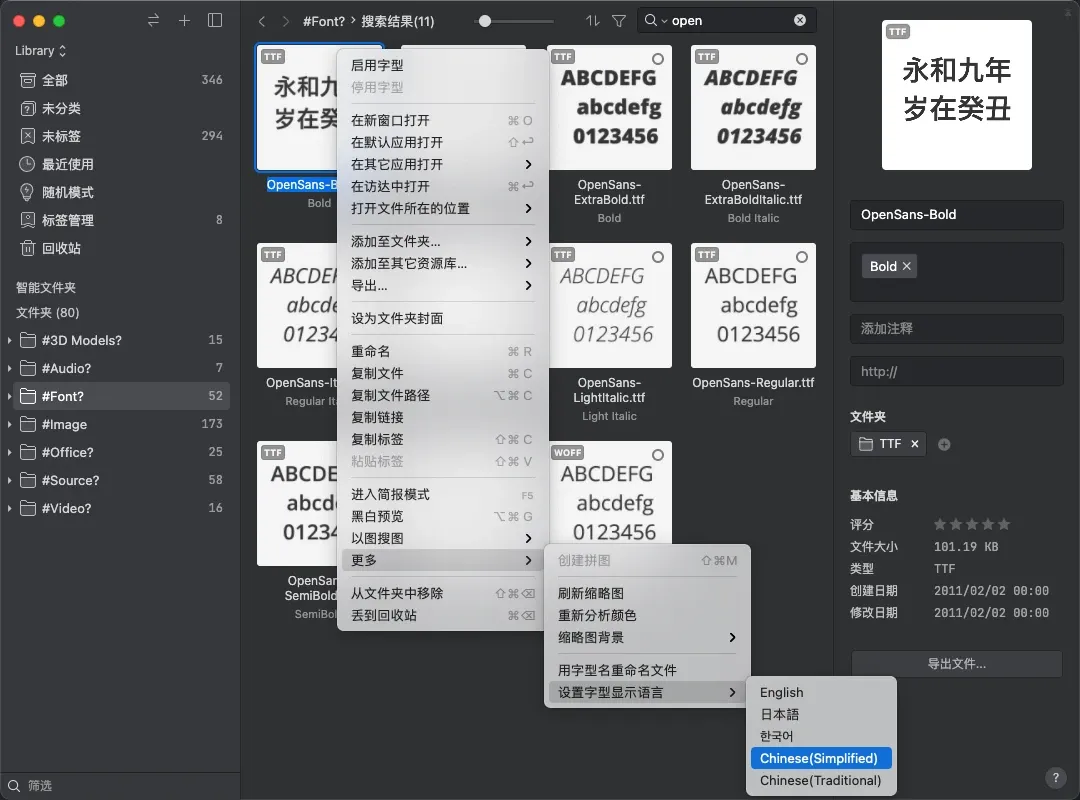Remove the TTF folder with its x

coord(915,444)
